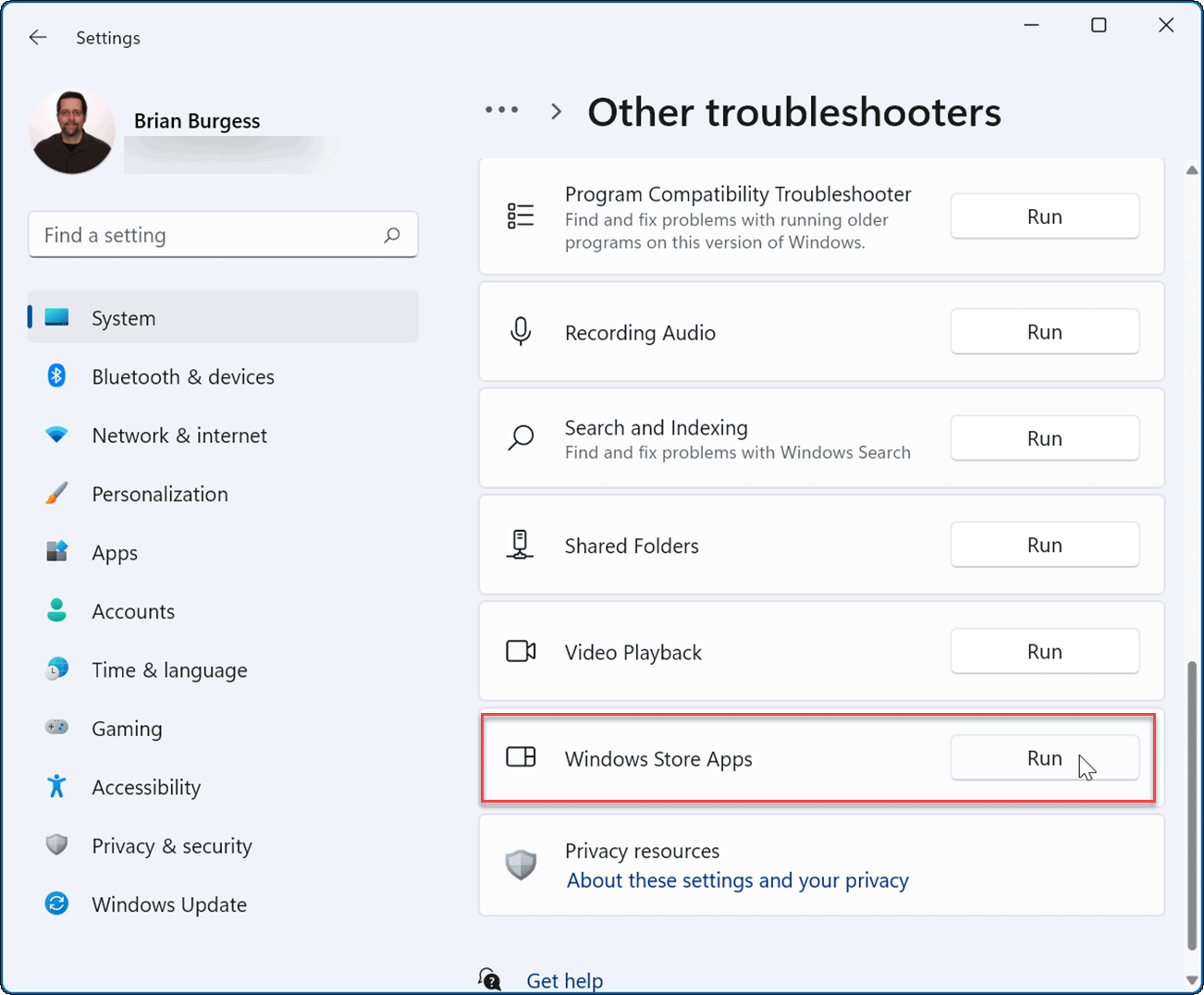Viewport: 1204px width, 995px height.
Task: Open About these settings and your privacy
Action: click(x=736, y=880)
